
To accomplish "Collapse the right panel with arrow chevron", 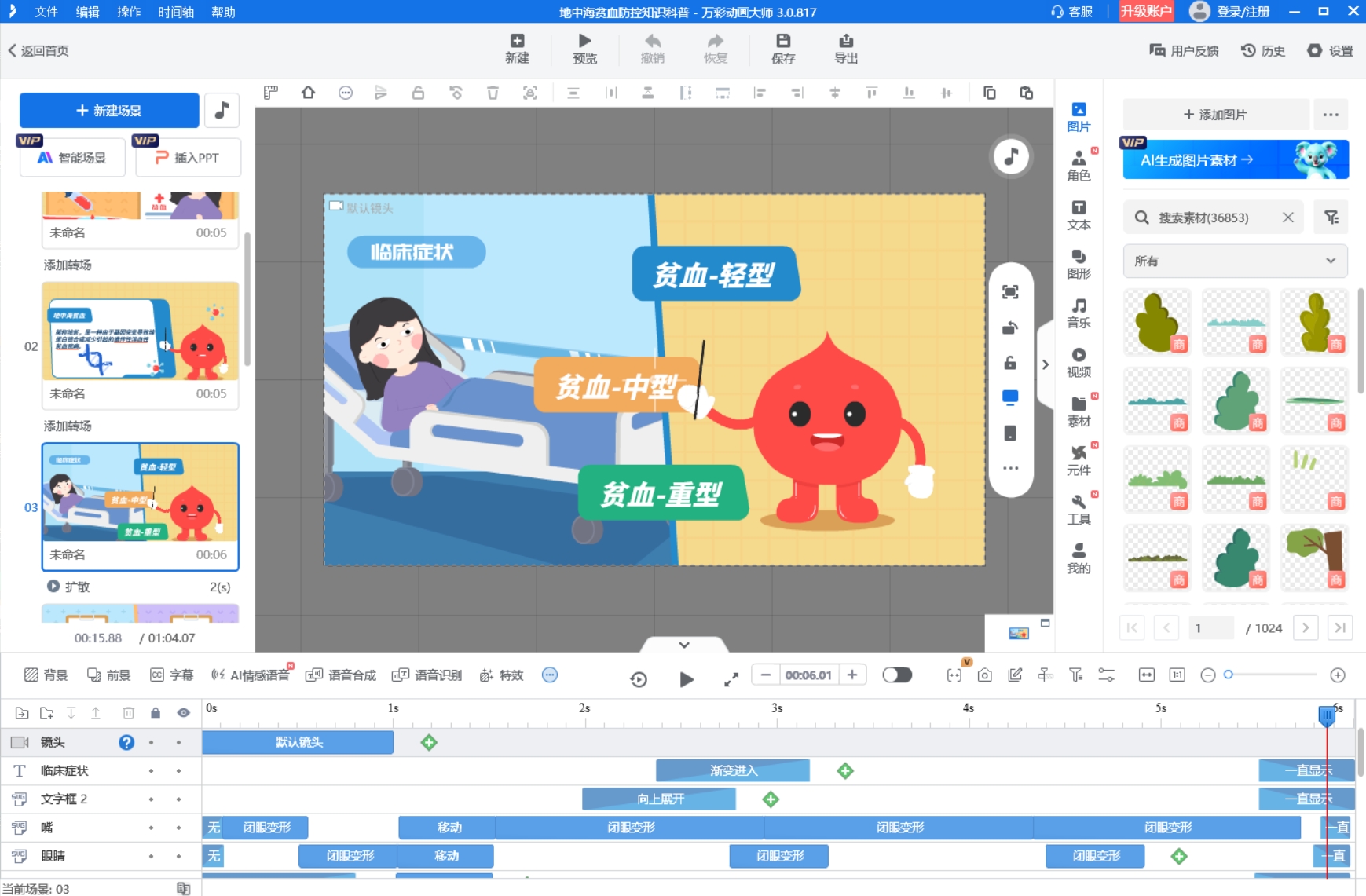I will pos(1045,364).
